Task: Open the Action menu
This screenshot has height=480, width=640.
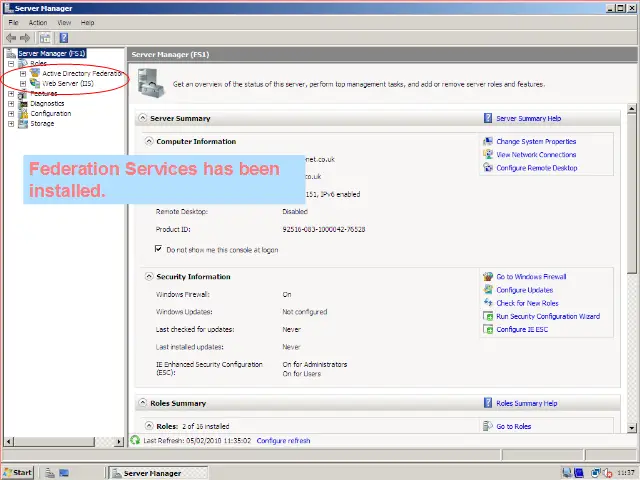Action: (x=38, y=22)
